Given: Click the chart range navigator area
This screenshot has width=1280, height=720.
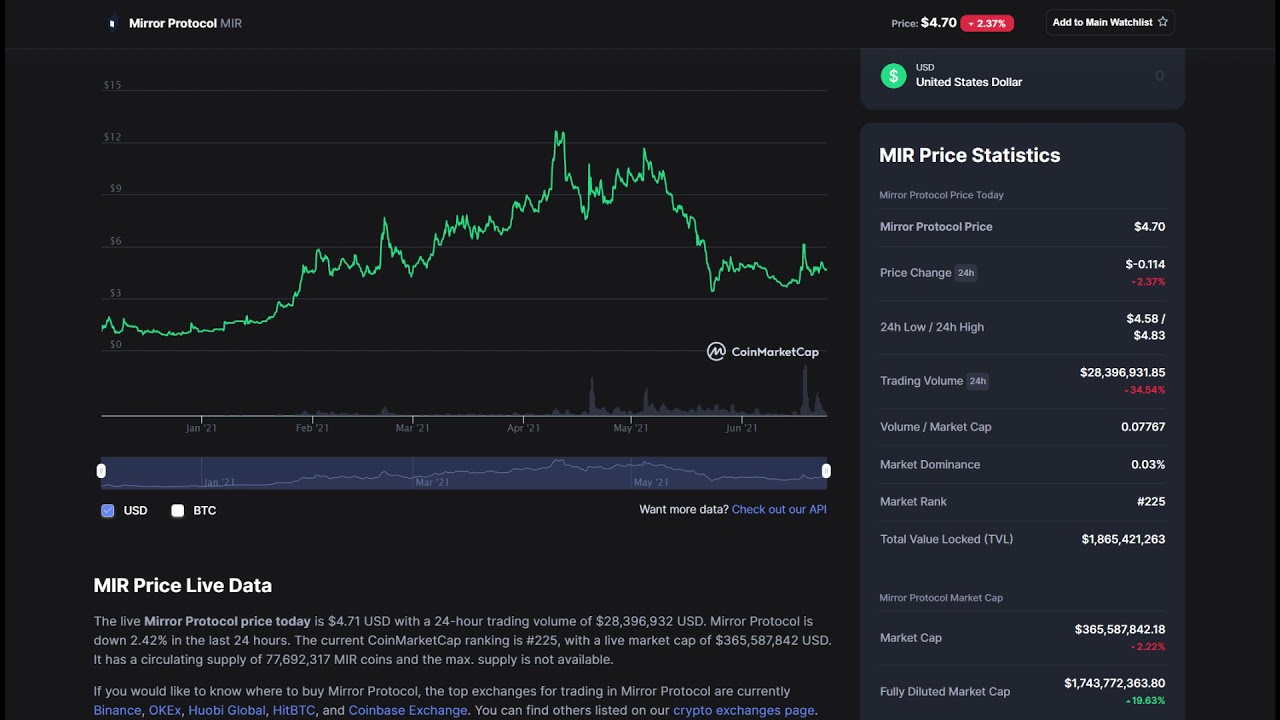Looking at the screenshot, I should pyautogui.click(x=464, y=473).
